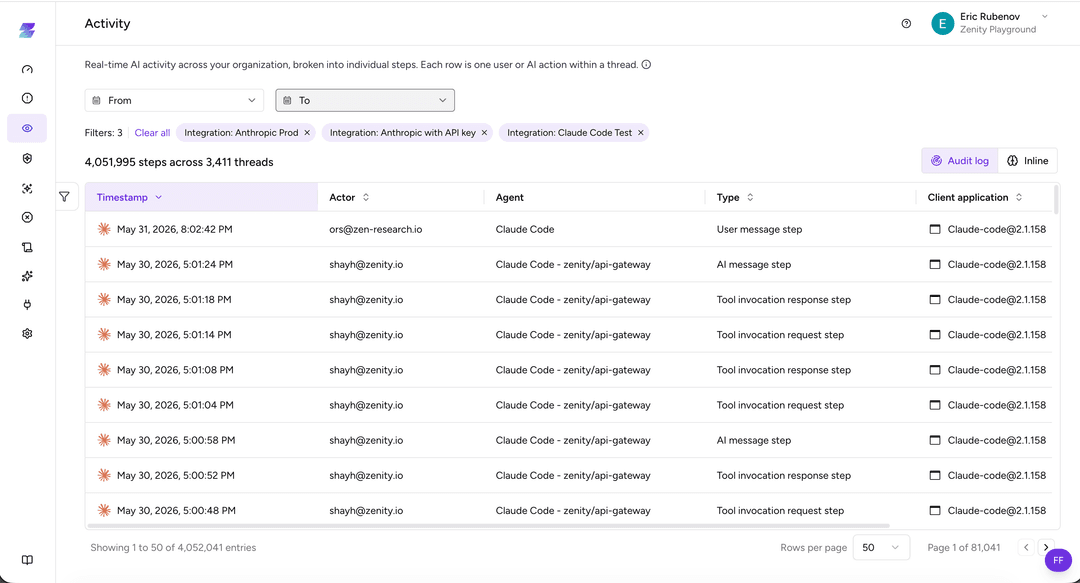Viewport: 1080px width, 583px height.
Task: Open the To date dropdown
Action: 365,100
